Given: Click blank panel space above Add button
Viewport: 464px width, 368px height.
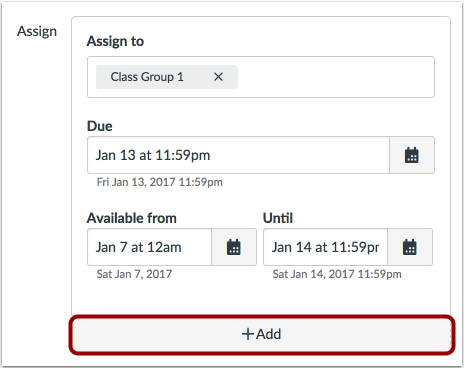Looking at the screenshot, I should tap(261, 298).
